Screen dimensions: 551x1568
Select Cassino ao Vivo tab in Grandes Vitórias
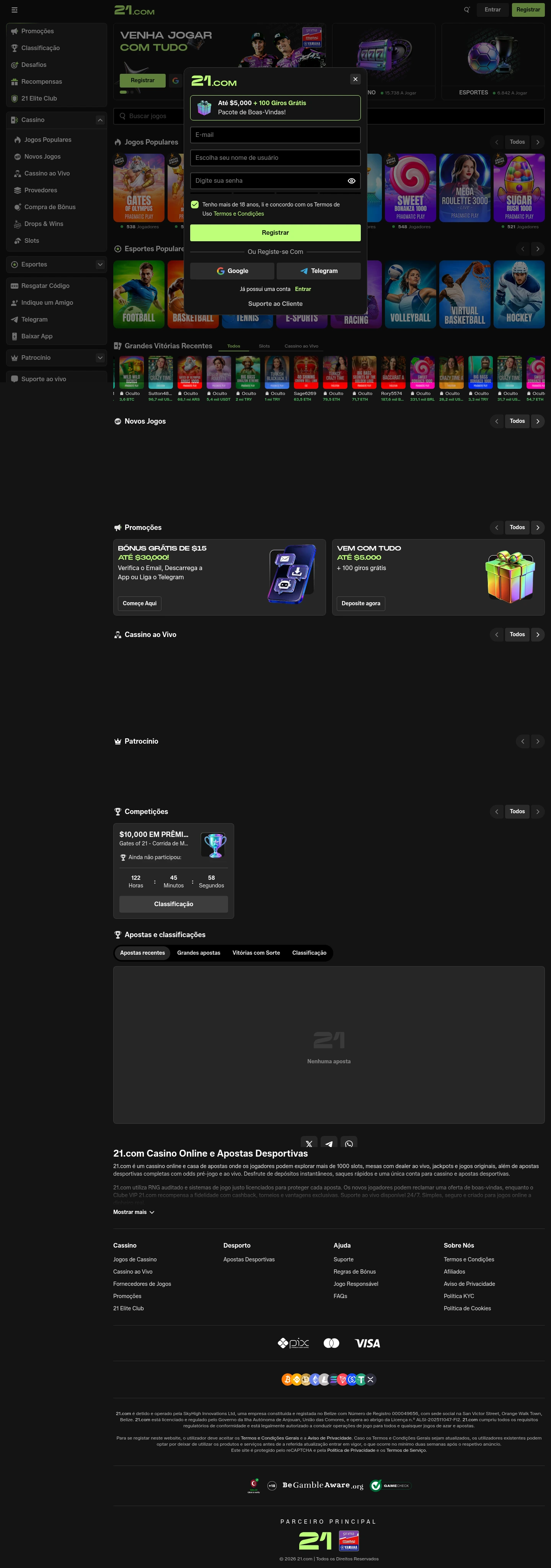click(302, 346)
